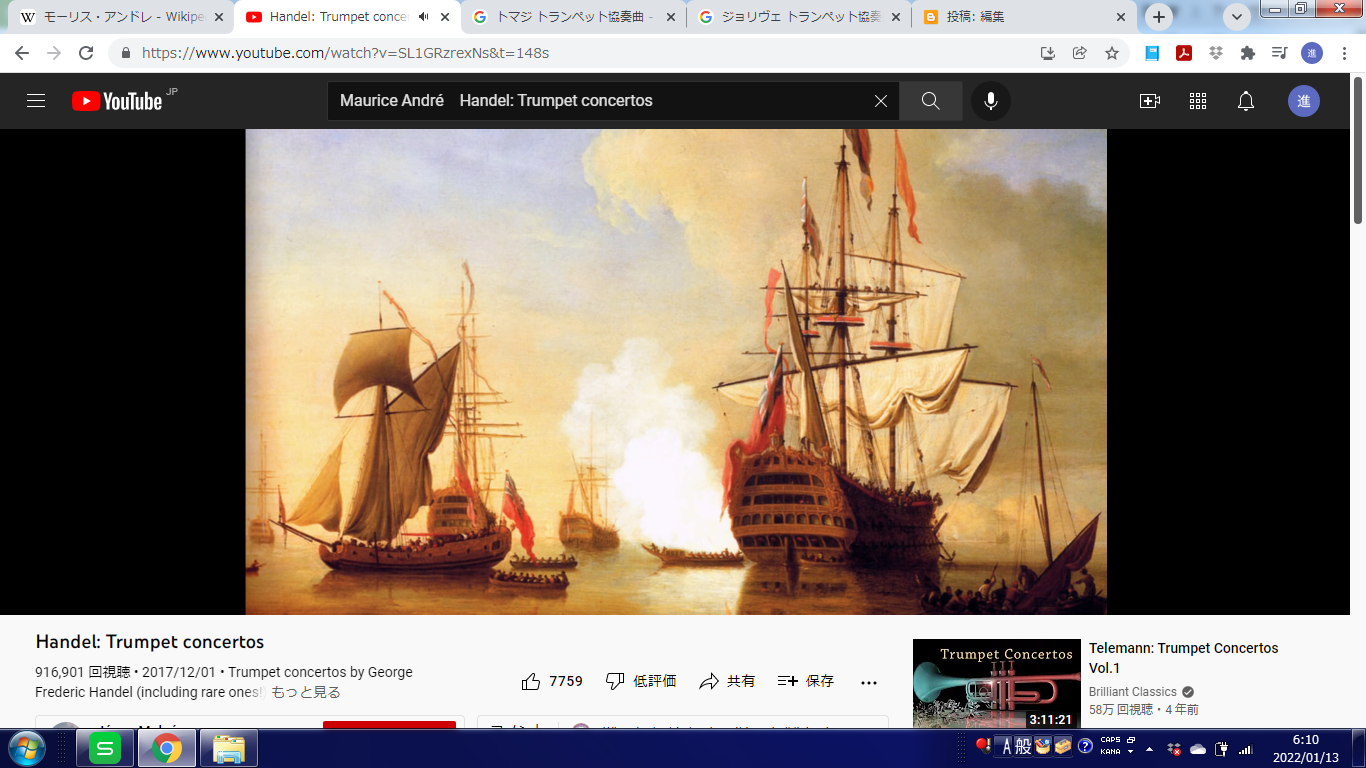
Task: Reload the page in Chrome
Action: click(x=86, y=53)
